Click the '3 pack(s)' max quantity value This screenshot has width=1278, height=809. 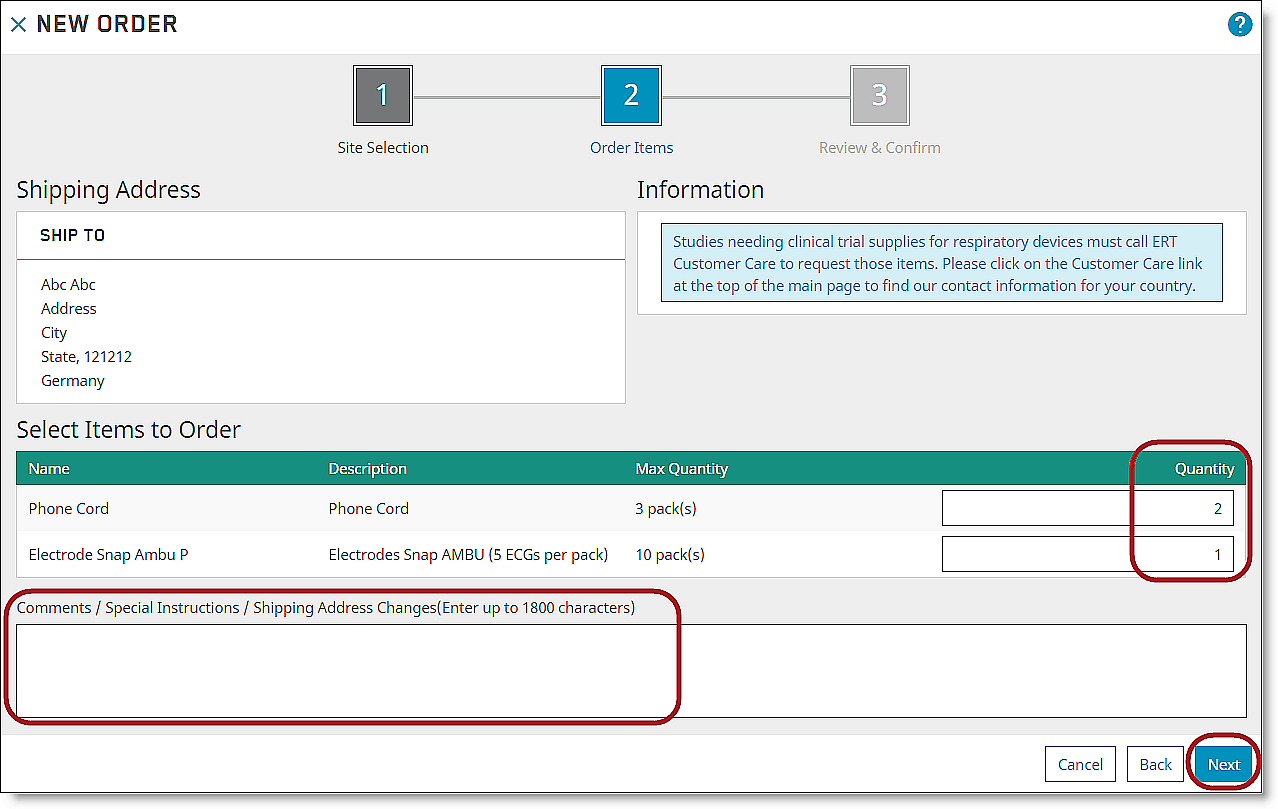(666, 508)
